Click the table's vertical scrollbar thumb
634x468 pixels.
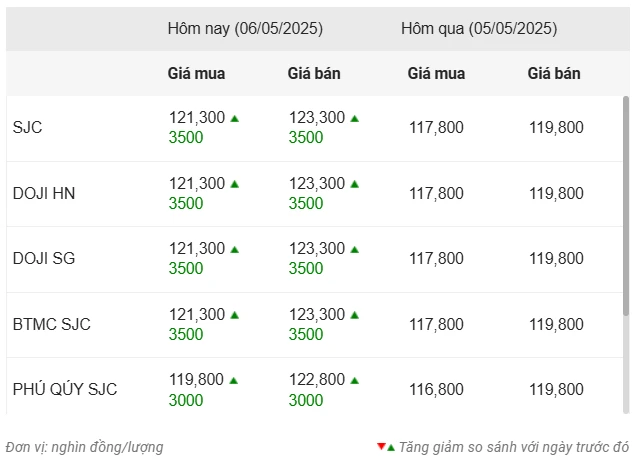tap(626, 206)
